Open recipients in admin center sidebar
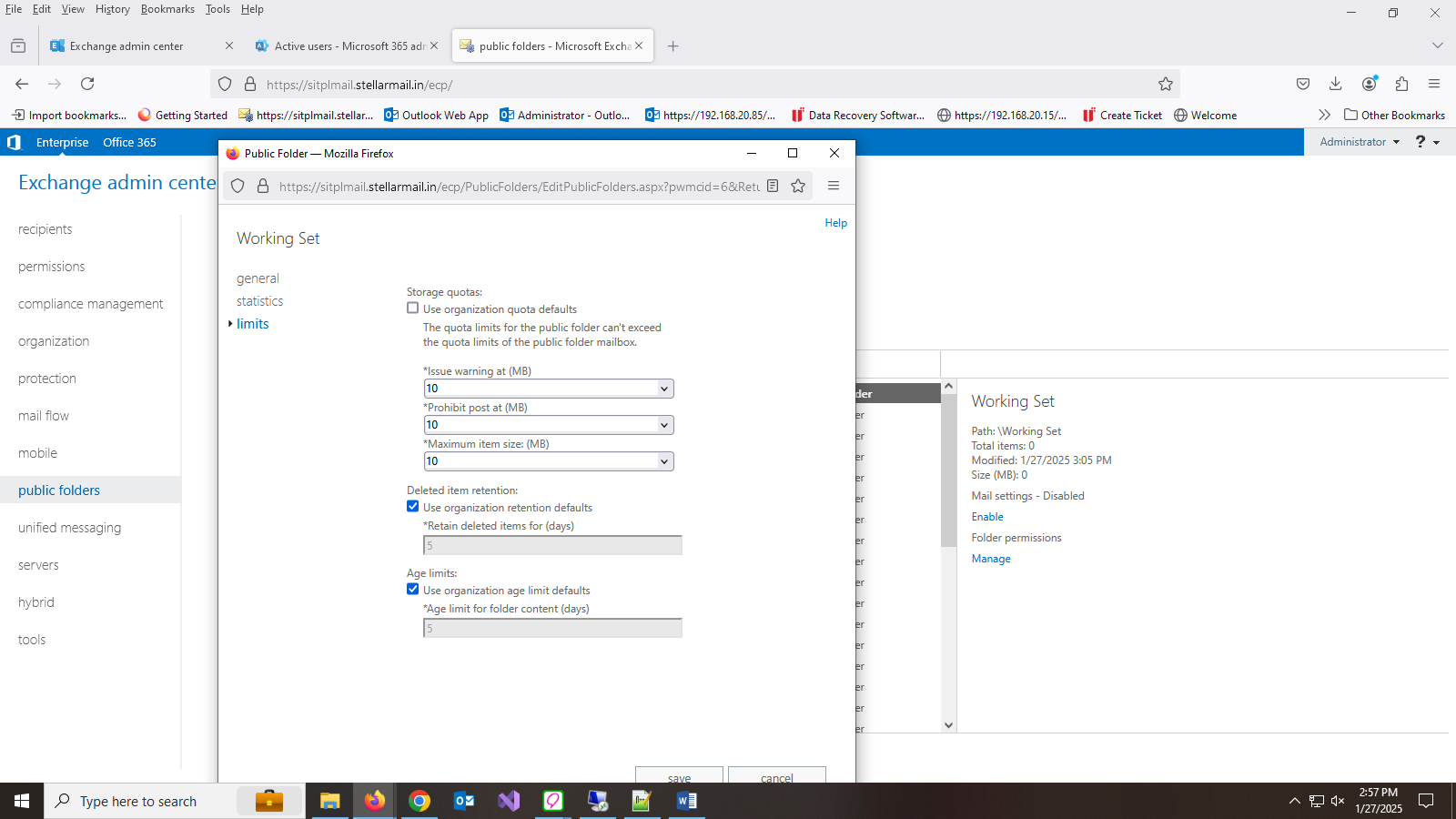This screenshot has height=819, width=1456. click(45, 229)
